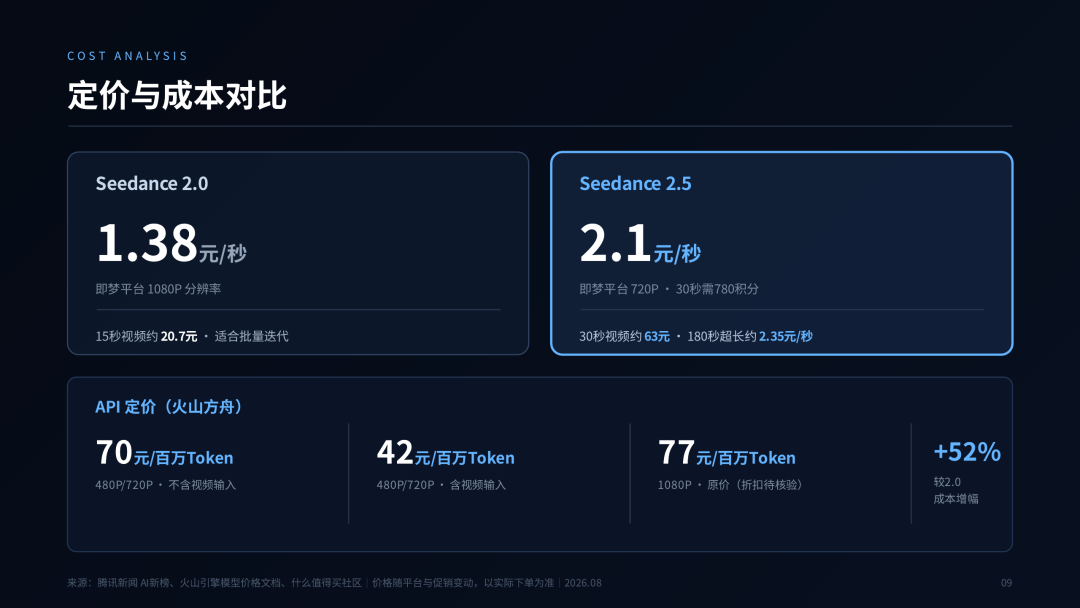
Task: Click the COST ANALYSIS label
Action: (127, 56)
